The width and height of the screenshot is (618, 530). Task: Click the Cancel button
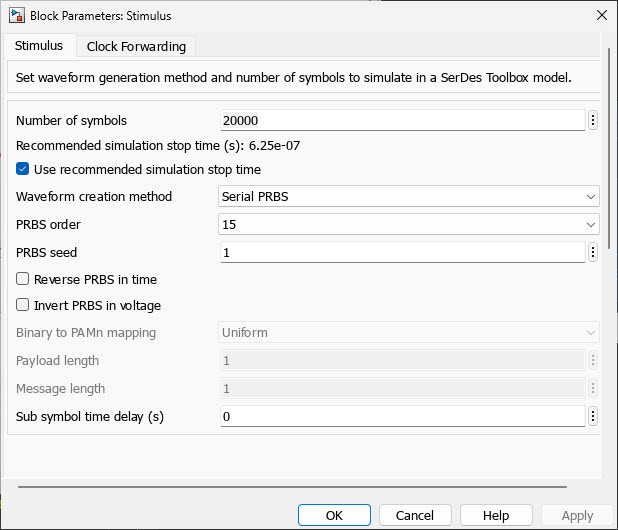coord(414,515)
